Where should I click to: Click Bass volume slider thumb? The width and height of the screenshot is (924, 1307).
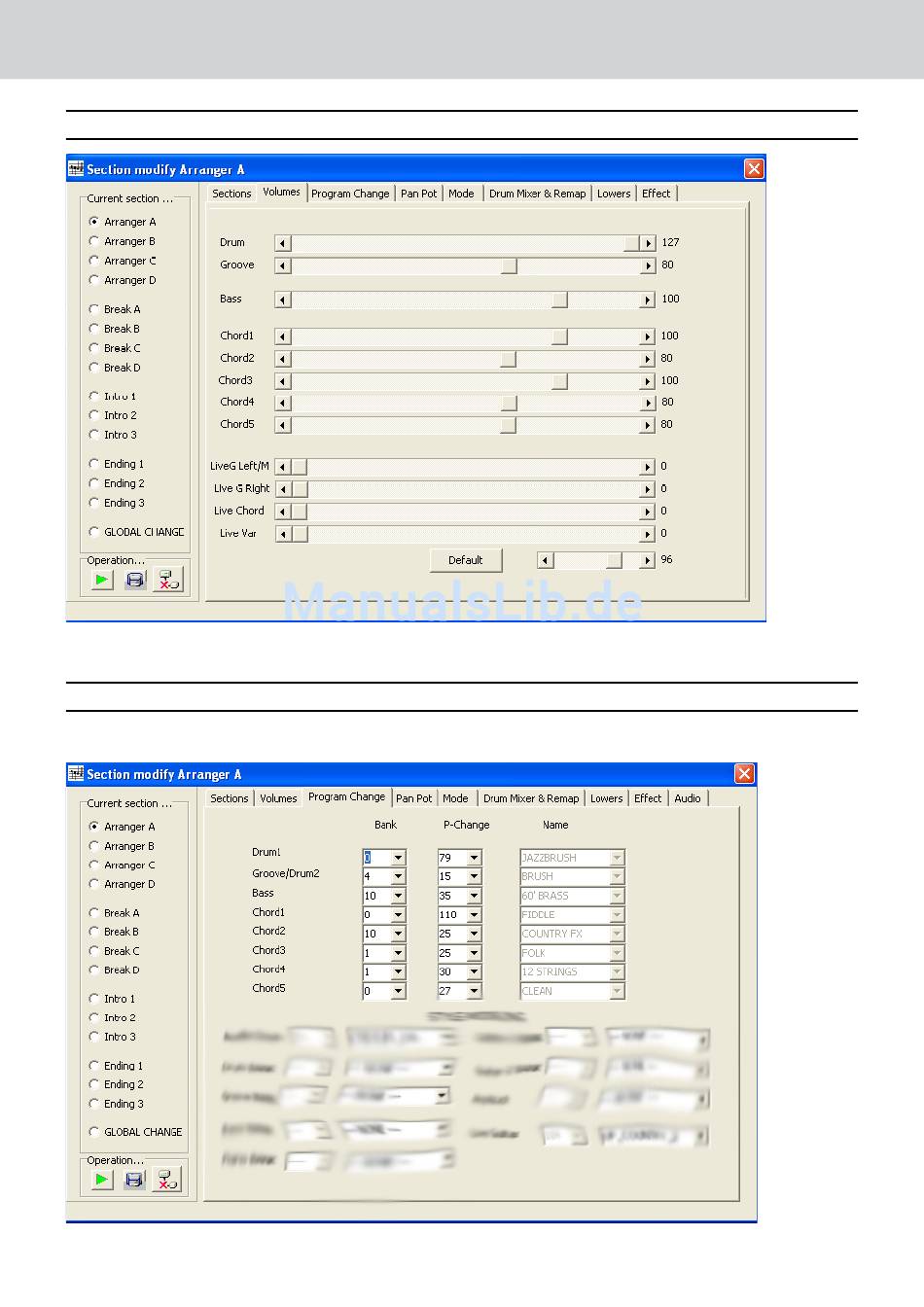pyautogui.click(x=559, y=300)
